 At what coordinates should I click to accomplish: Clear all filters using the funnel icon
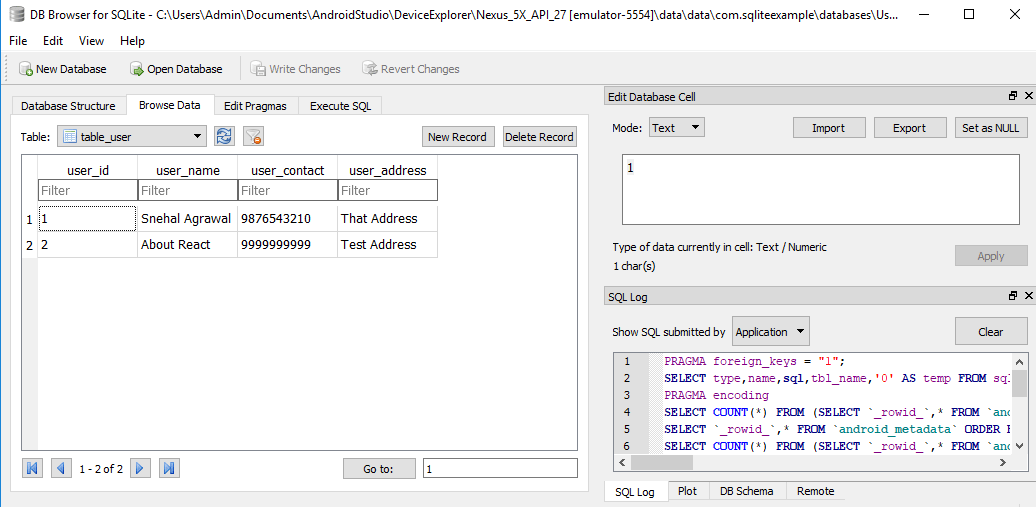coord(254,137)
